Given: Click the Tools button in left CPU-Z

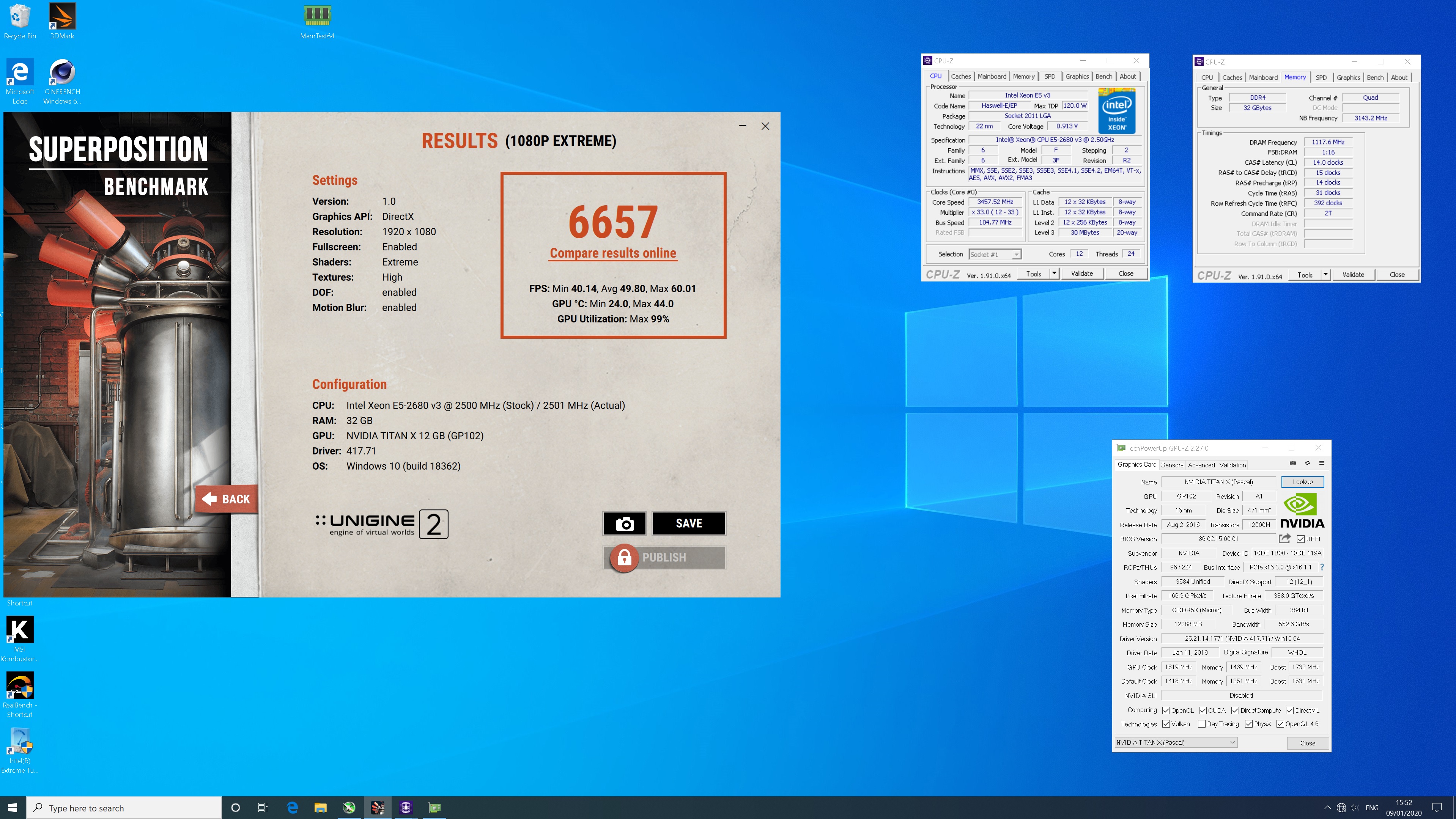Looking at the screenshot, I should (1033, 274).
